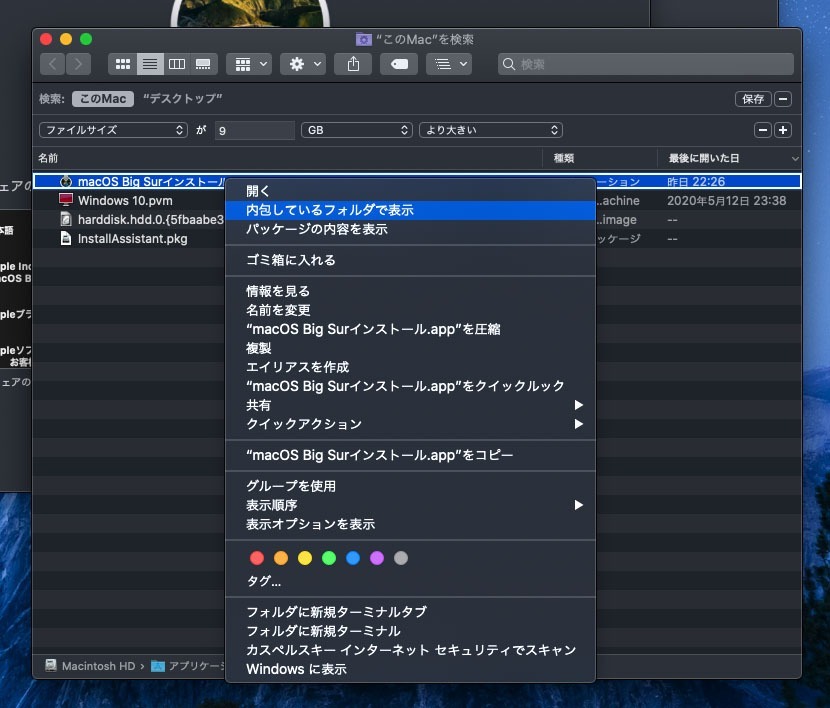Apply the orange tag color
Viewport: 830px width, 708px height.
point(281,558)
